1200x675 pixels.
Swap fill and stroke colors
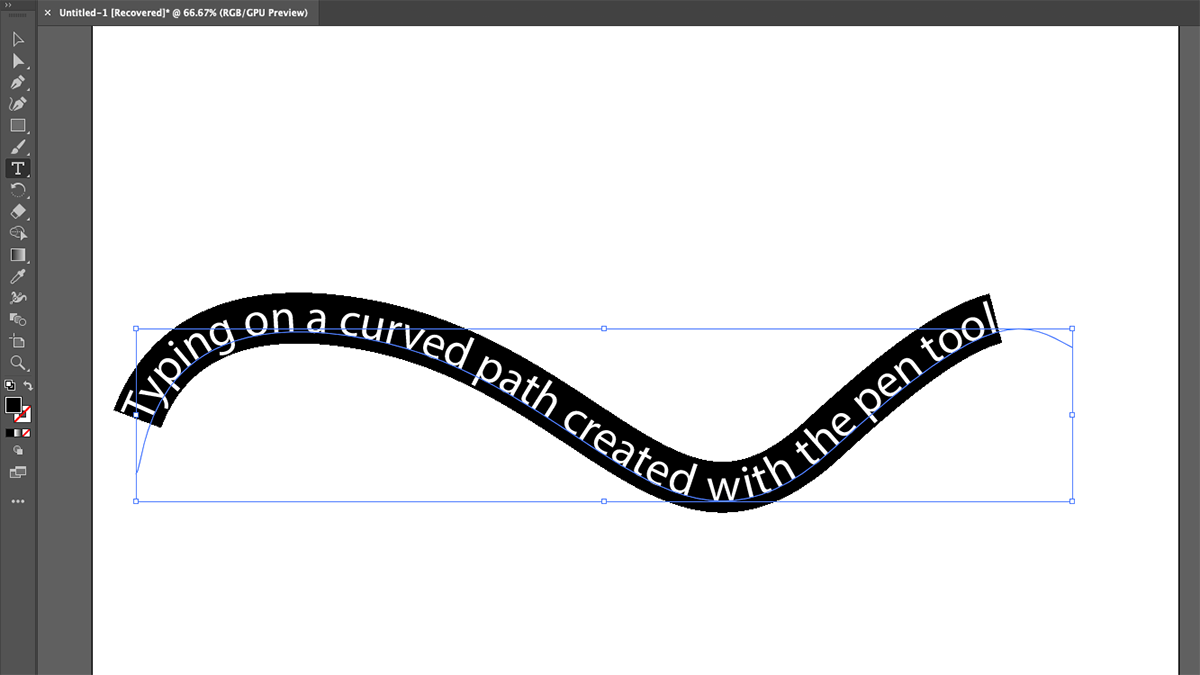pyautogui.click(x=28, y=386)
